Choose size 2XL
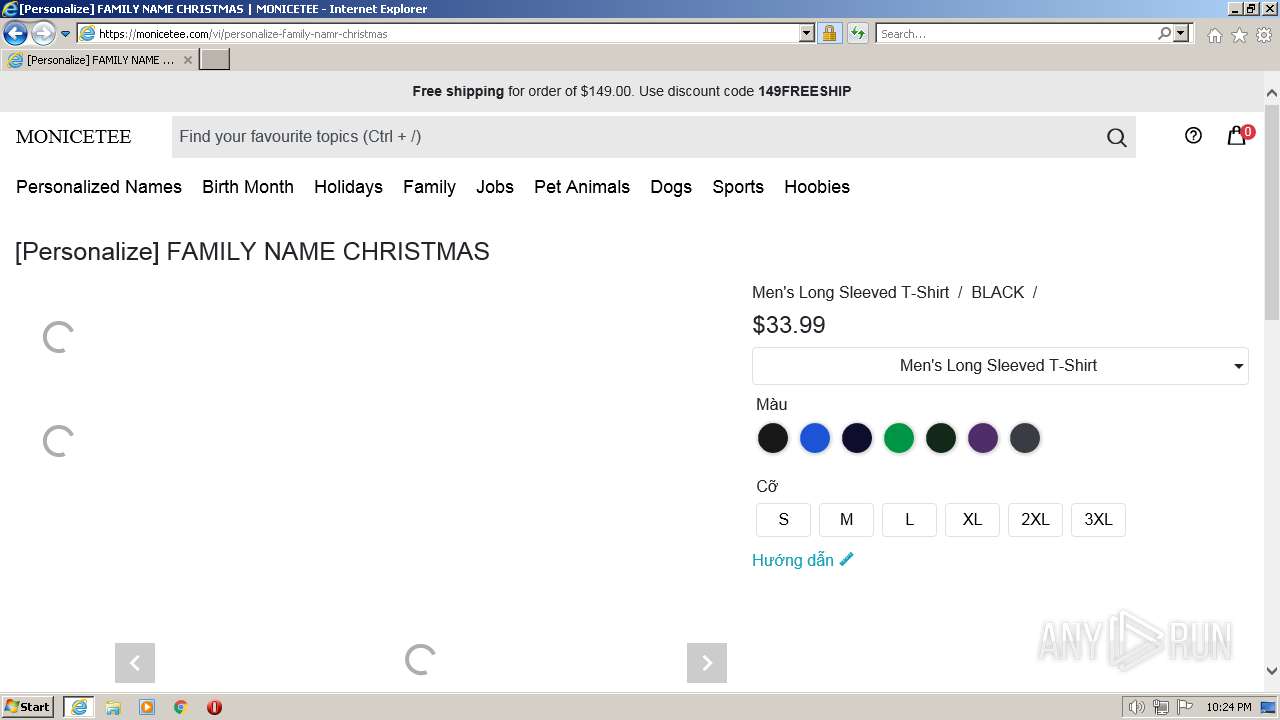Viewport: 1280px width, 720px height. (1035, 520)
